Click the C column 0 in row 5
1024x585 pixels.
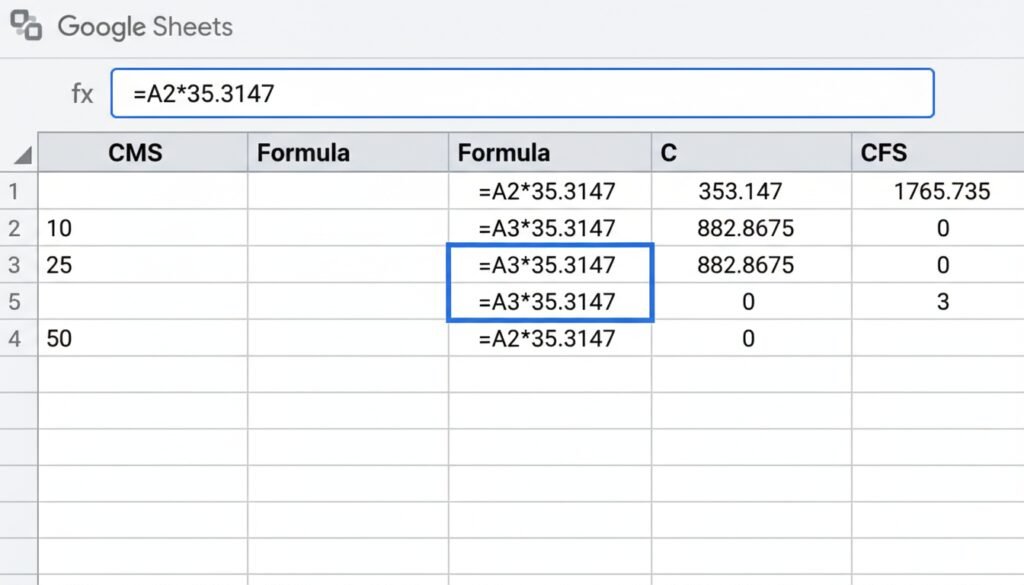752,301
